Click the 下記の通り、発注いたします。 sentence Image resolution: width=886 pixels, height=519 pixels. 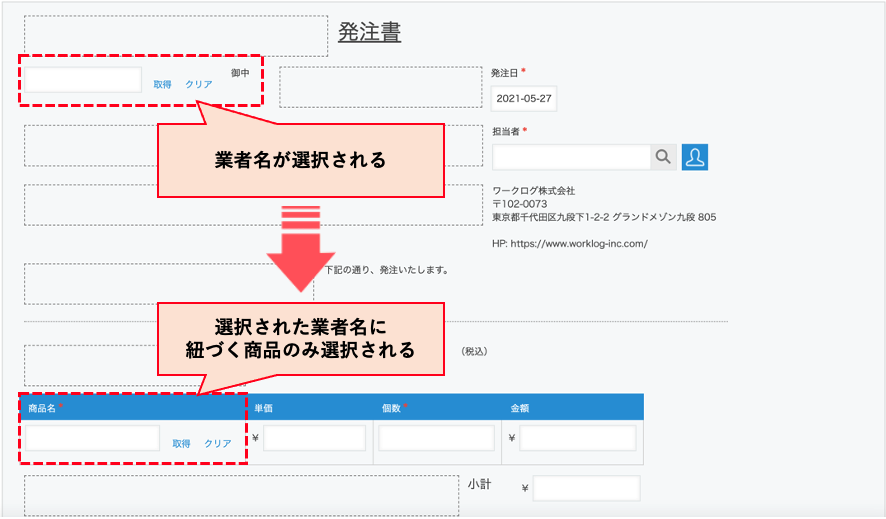[x=387, y=270]
